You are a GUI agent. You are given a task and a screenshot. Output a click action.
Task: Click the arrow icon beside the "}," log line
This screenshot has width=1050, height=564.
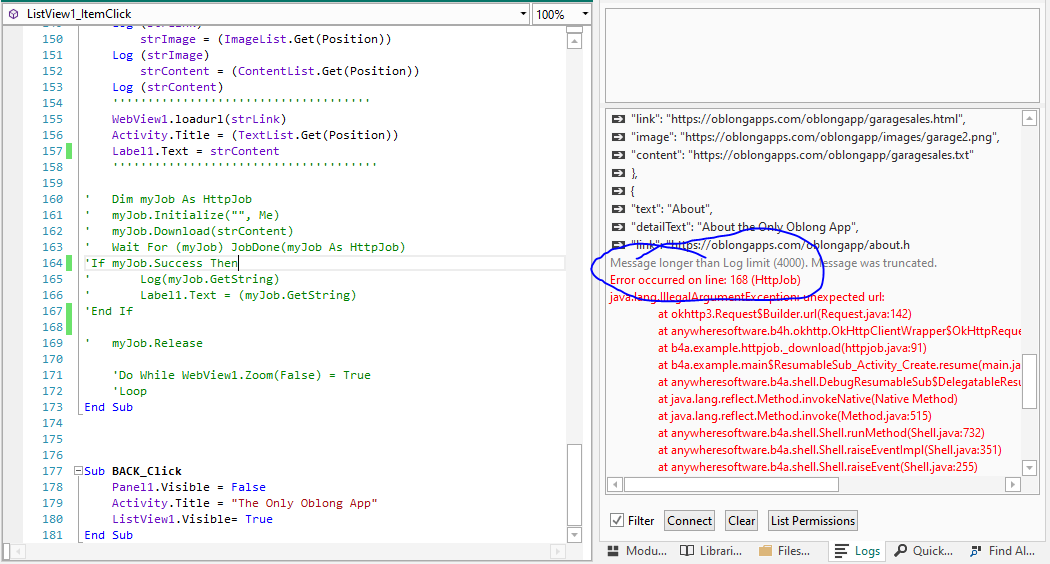point(618,173)
